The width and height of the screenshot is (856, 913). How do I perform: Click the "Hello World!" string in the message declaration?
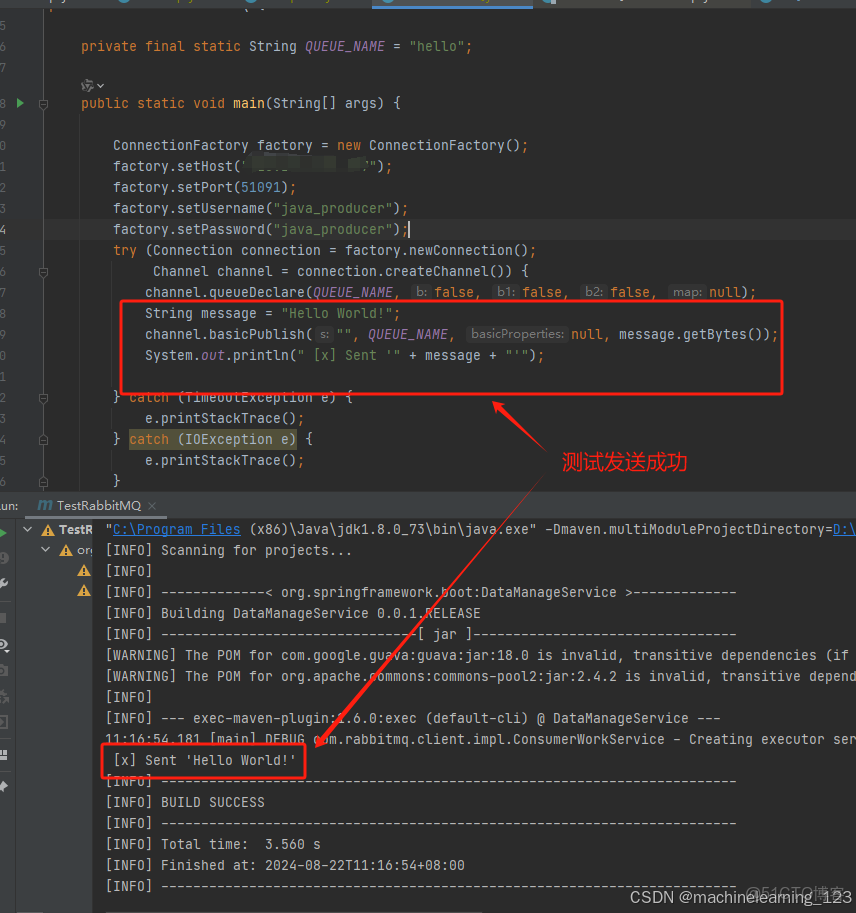tap(337, 313)
